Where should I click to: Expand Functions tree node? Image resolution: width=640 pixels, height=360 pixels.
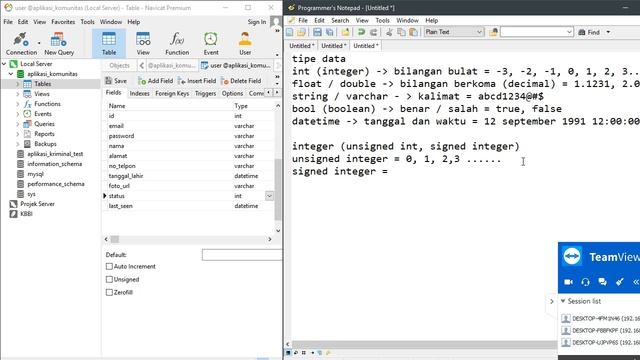click(x=18, y=104)
